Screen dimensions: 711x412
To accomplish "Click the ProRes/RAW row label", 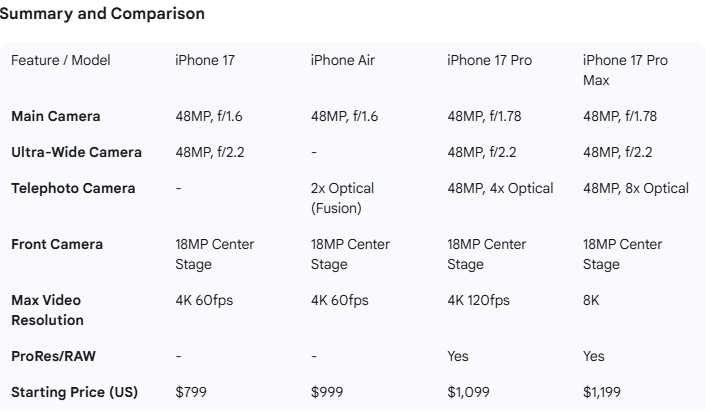I will pos(53,356).
